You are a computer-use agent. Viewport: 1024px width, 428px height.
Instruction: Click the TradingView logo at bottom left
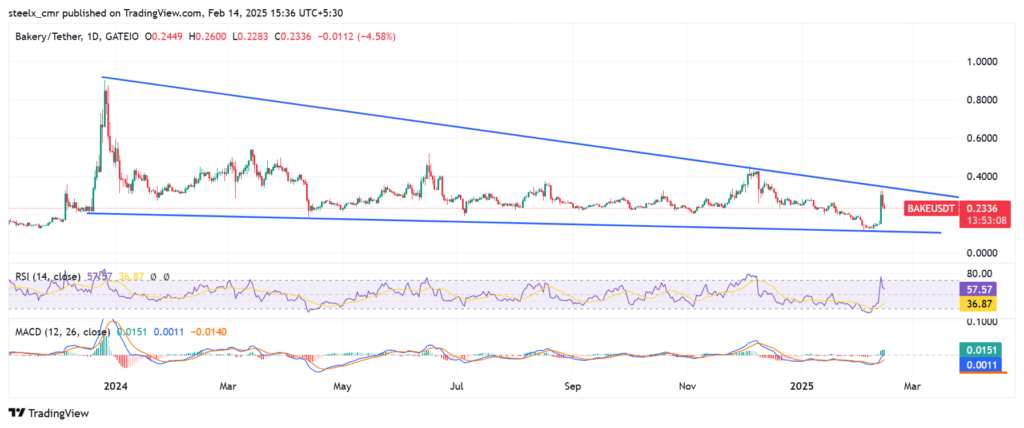coord(48,413)
